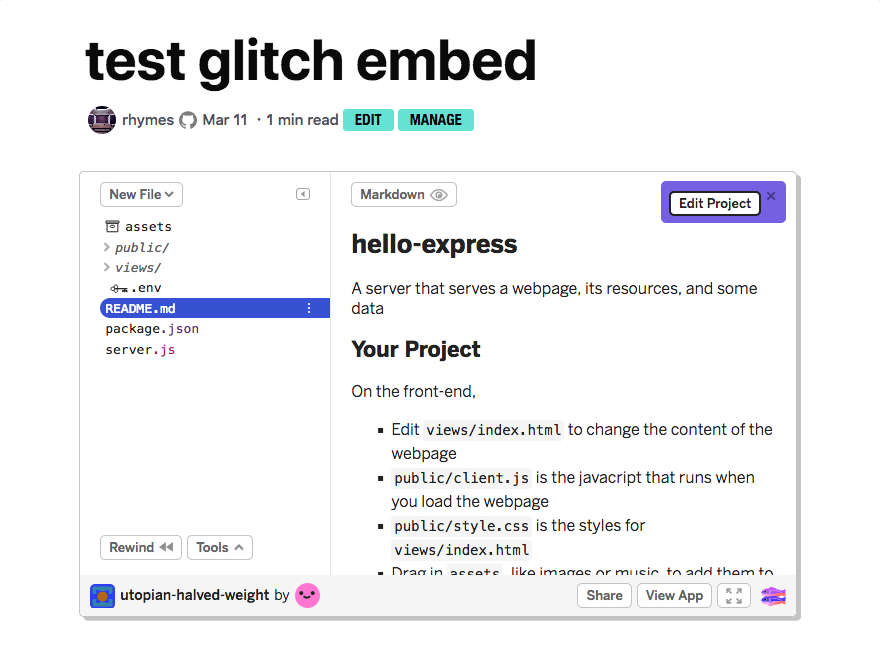Image resolution: width=880 pixels, height=653 pixels.
Task: Click the assets box icon
Action: pos(110,226)
